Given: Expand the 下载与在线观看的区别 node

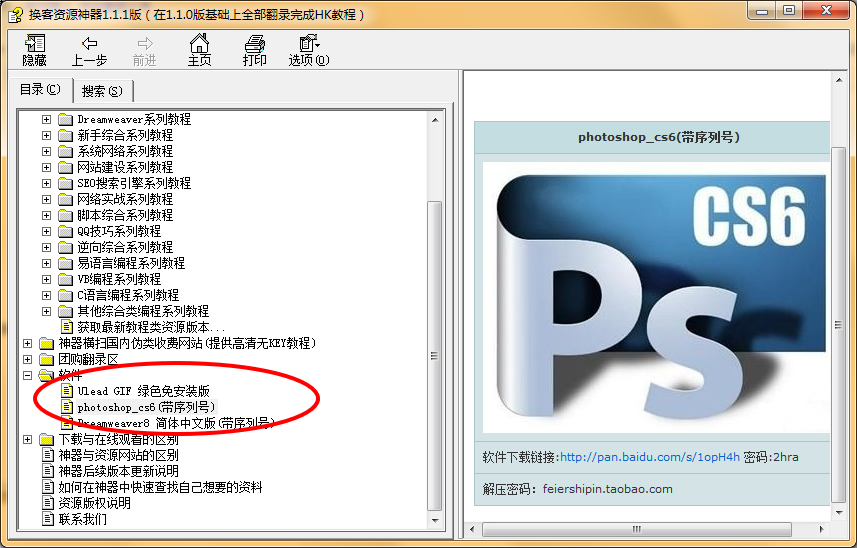Looking at the screenshot, I should pyautogui.click(x=27, y=439).
